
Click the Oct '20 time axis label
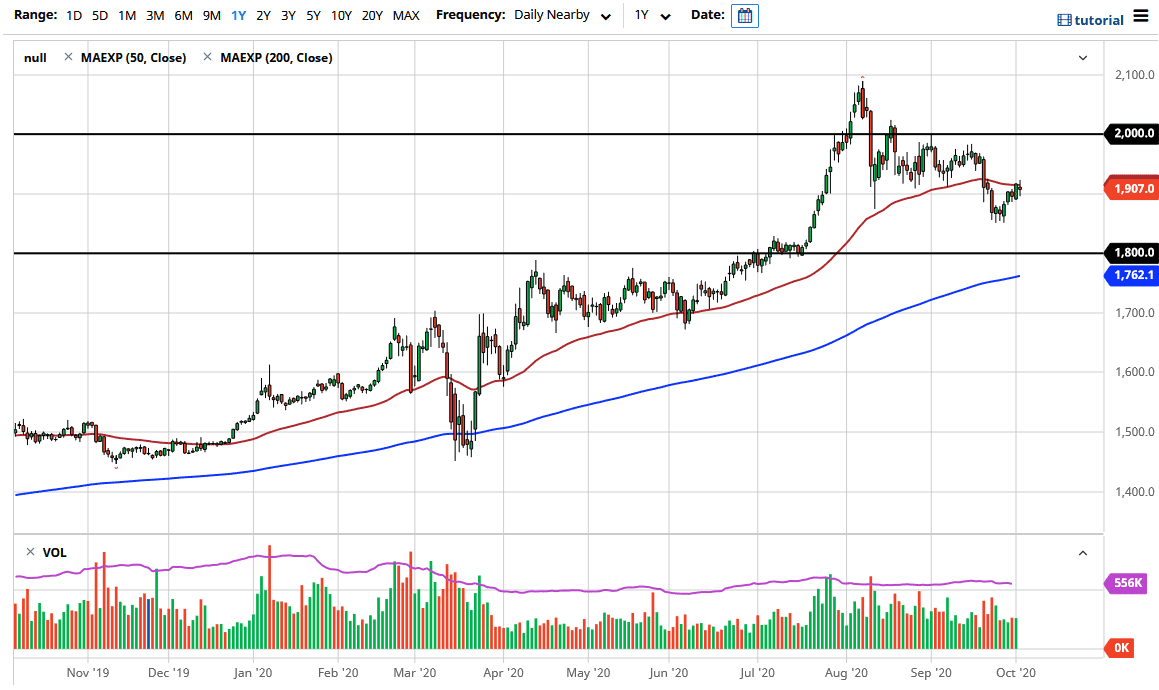tap(1016, 672)
